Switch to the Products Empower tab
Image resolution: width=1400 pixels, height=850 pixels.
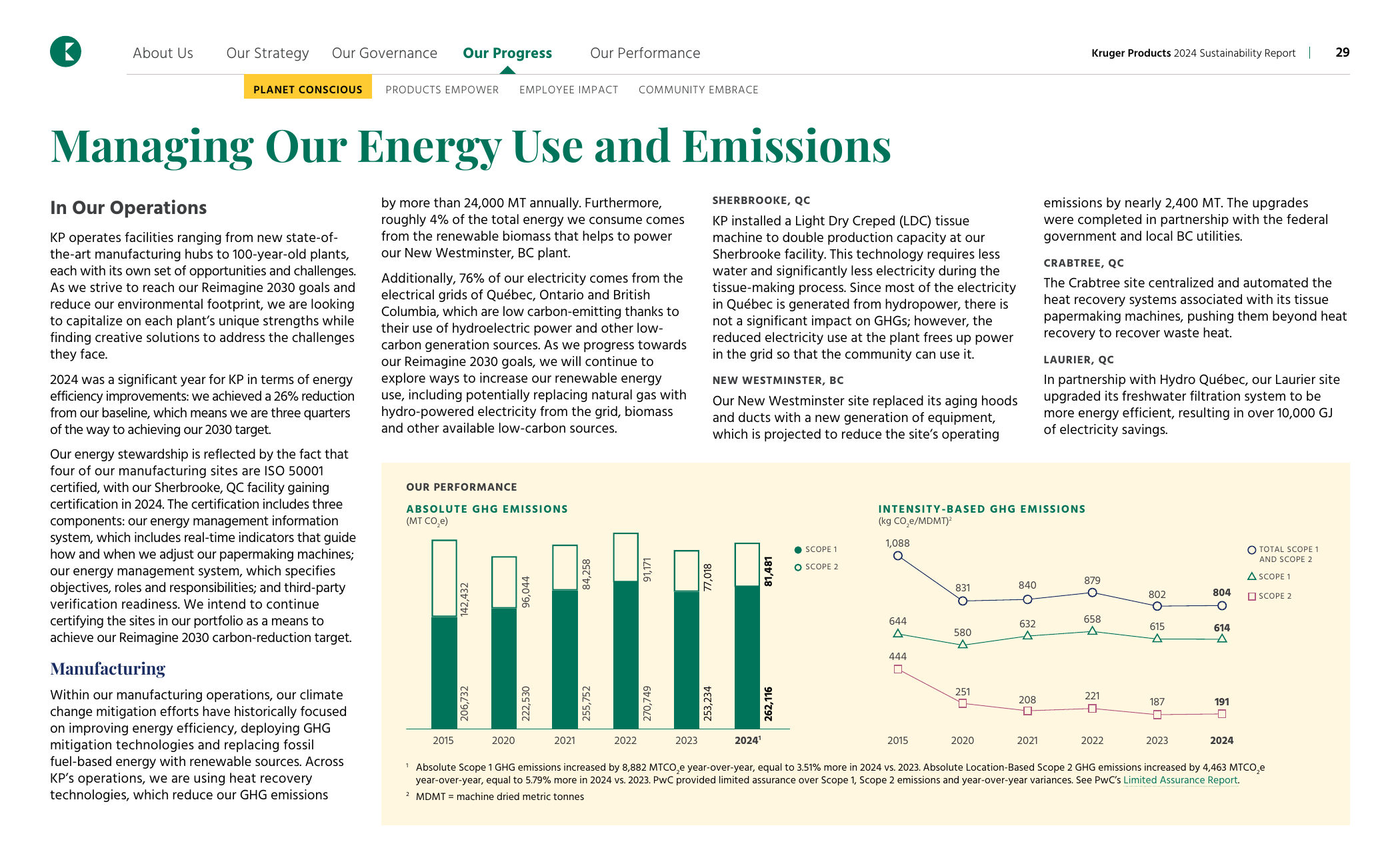pos(442,89)
